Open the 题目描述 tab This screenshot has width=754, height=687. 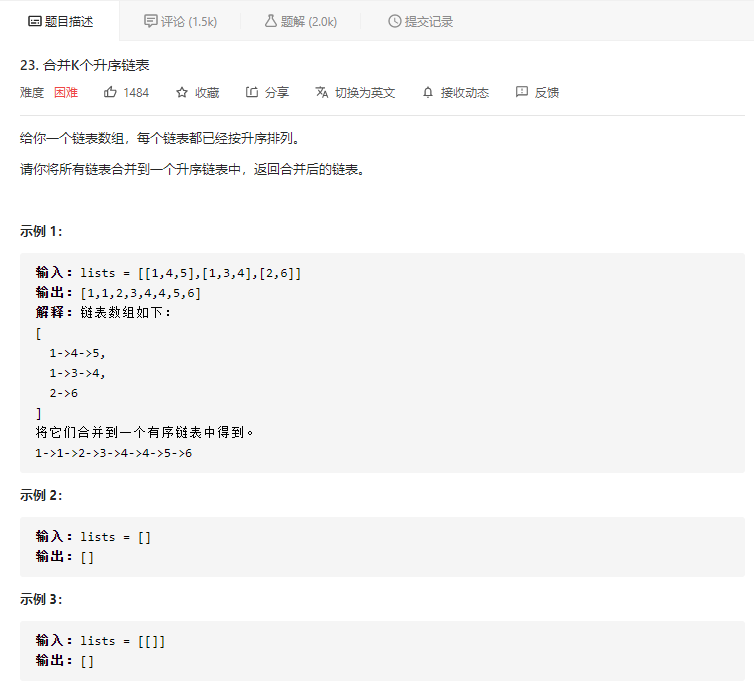click(60, 21)
